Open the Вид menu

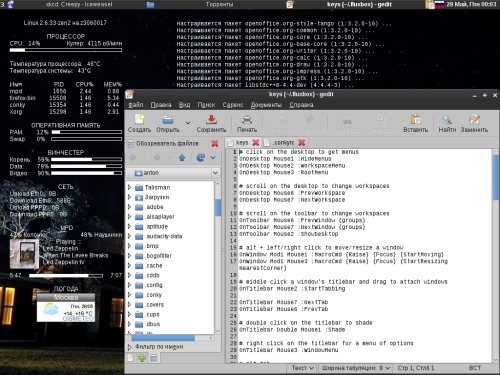[184, 105]
